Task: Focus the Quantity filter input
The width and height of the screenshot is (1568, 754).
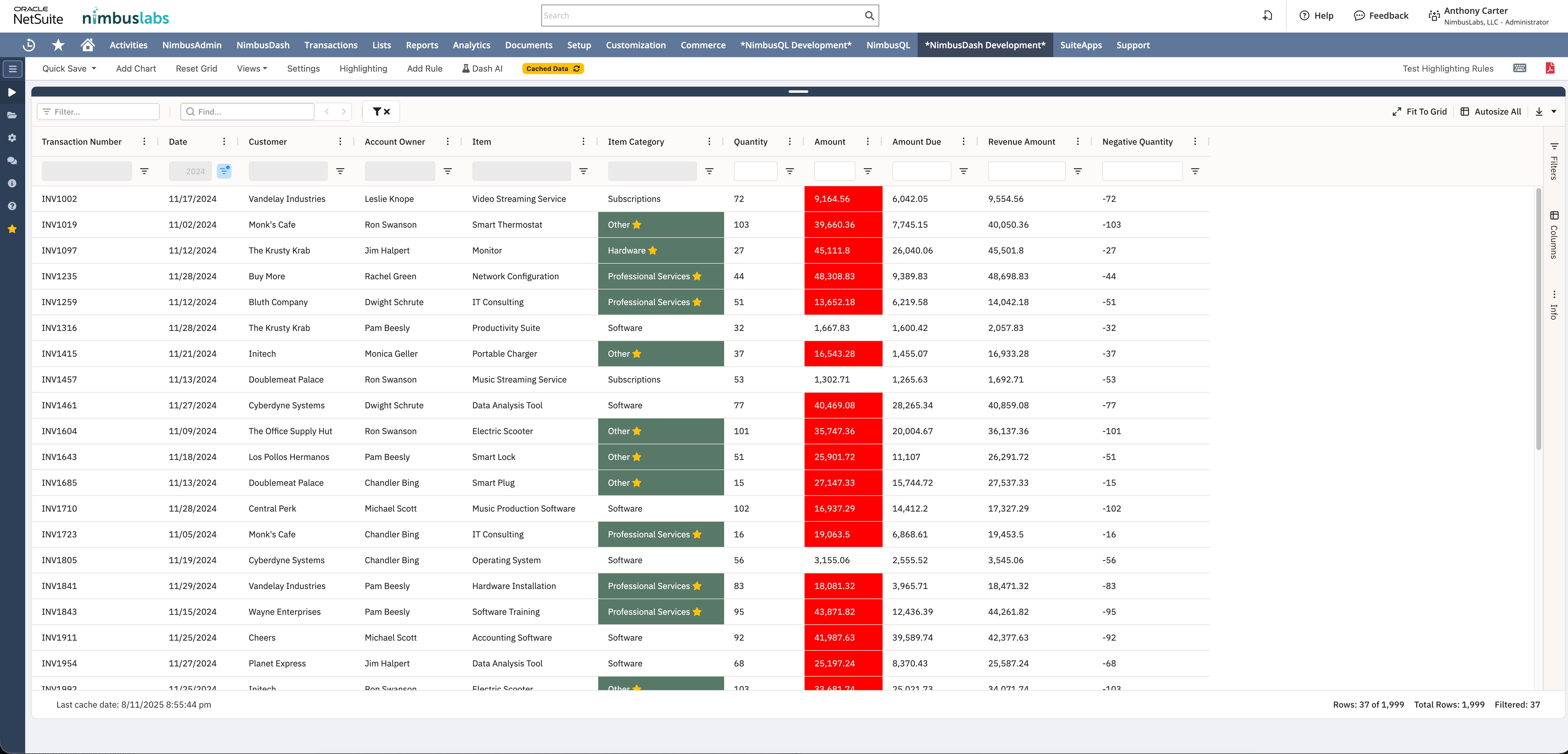Action: tap(755, 171)
